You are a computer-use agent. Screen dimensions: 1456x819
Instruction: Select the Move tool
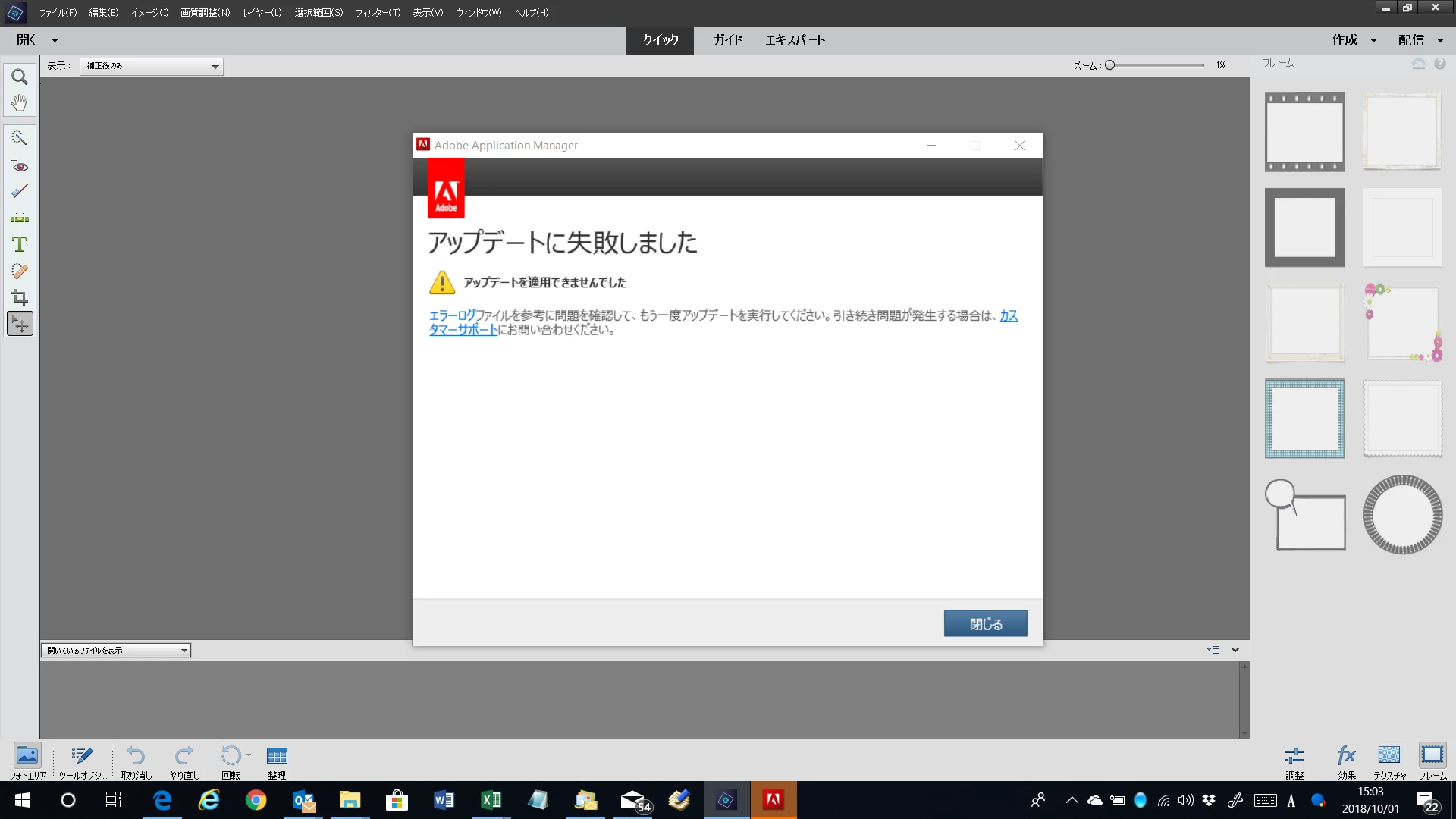pos(20,325)
